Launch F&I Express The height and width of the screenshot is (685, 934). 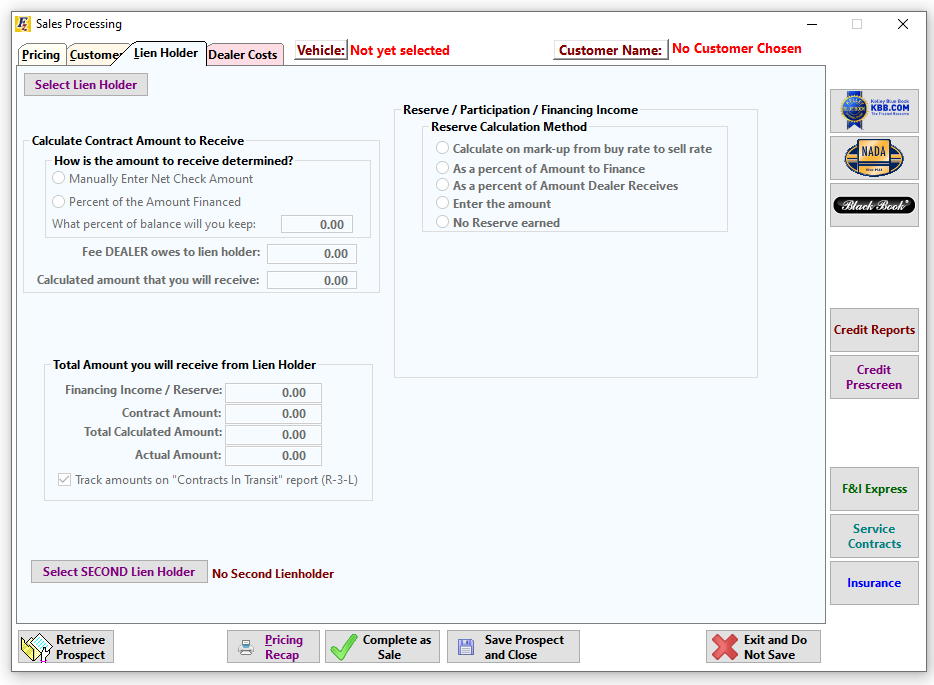pyautogui.click(x=874, y=489)
